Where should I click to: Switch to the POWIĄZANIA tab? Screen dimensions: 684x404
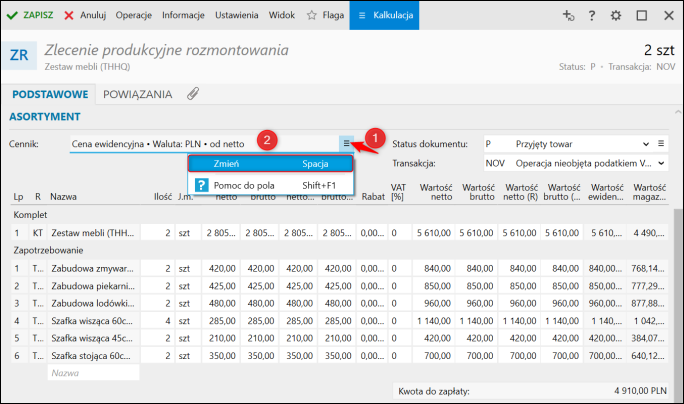tap(137, 94)
